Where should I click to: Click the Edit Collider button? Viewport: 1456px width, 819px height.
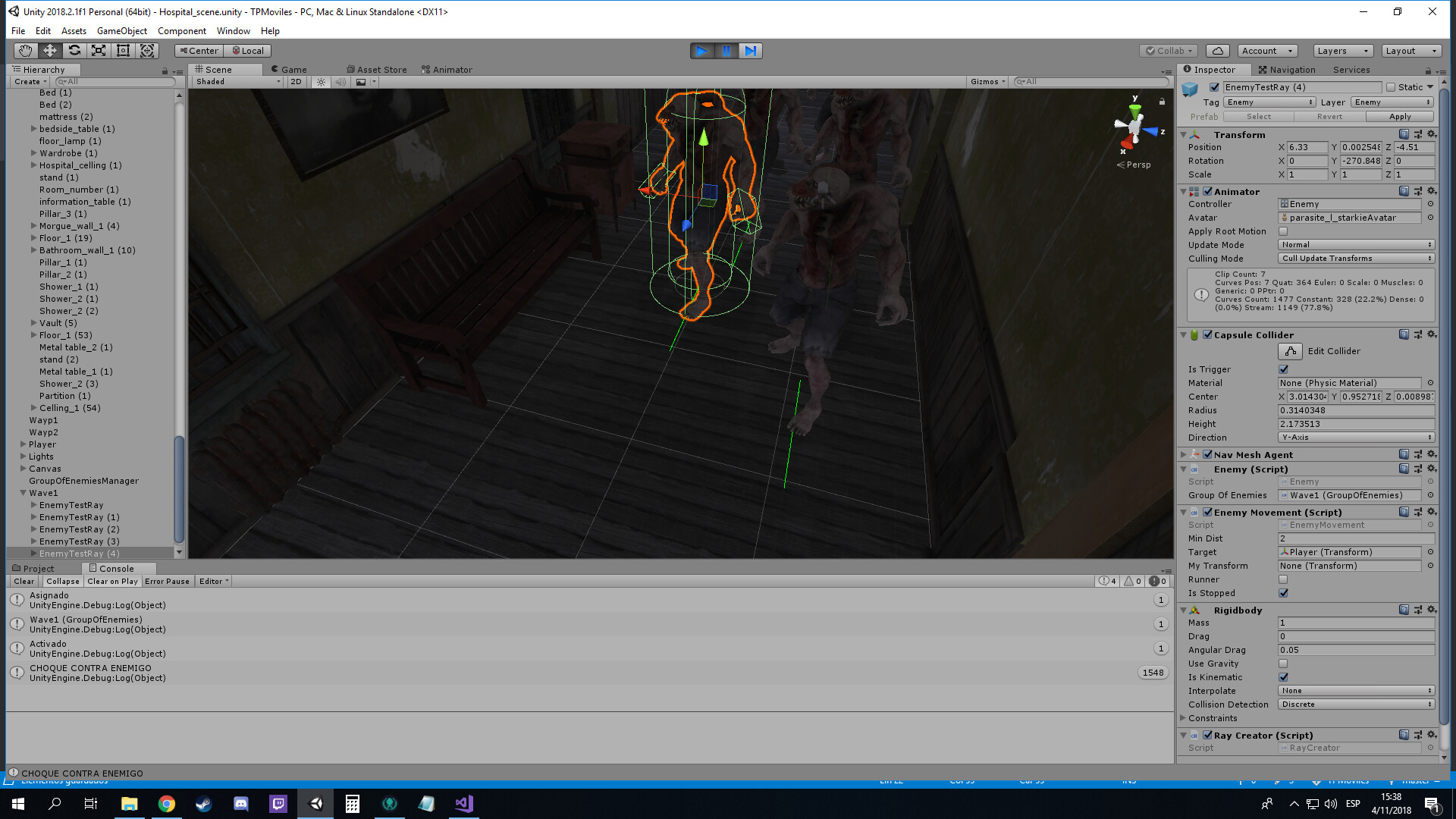click(x=1290, y=351)
